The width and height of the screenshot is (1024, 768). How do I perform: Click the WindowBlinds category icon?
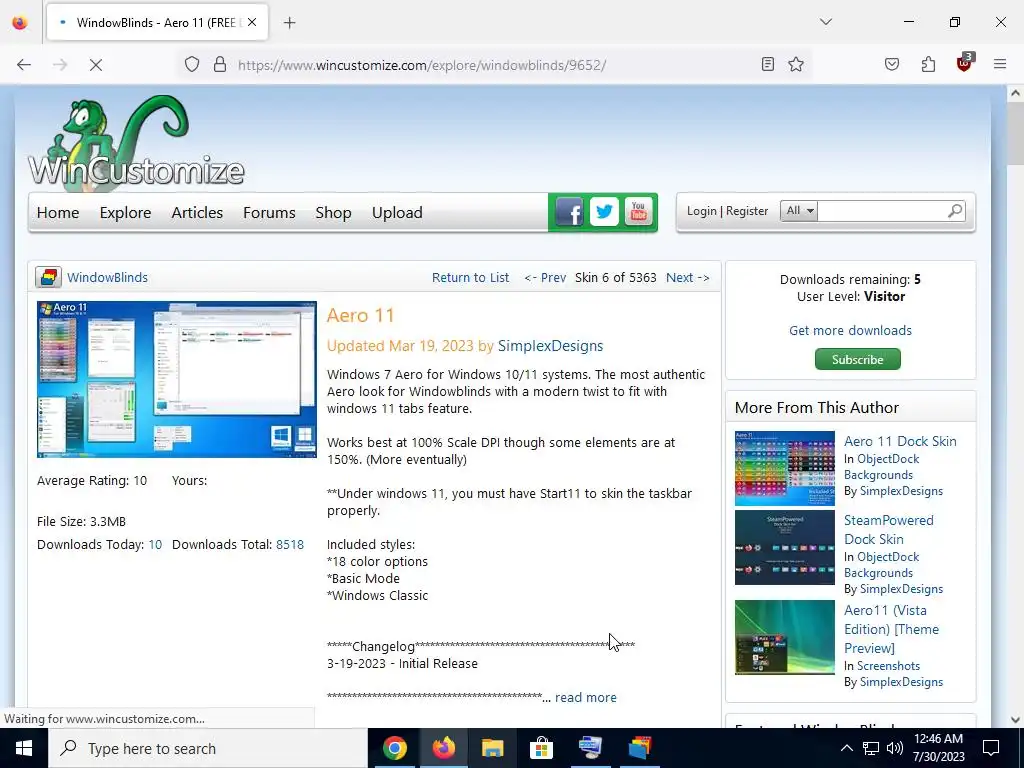click(x=48, y=278)
